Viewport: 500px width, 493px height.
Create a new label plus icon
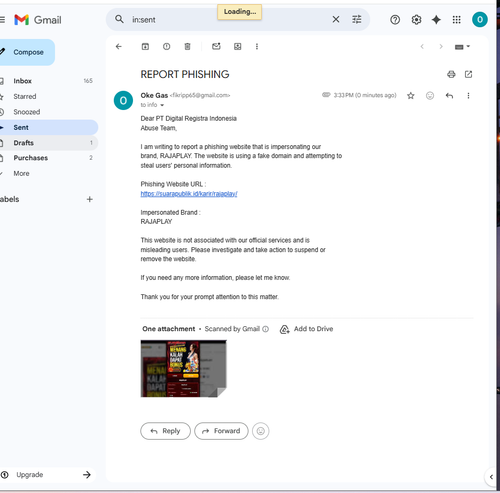pyautogui.click(x=89, y=199)
